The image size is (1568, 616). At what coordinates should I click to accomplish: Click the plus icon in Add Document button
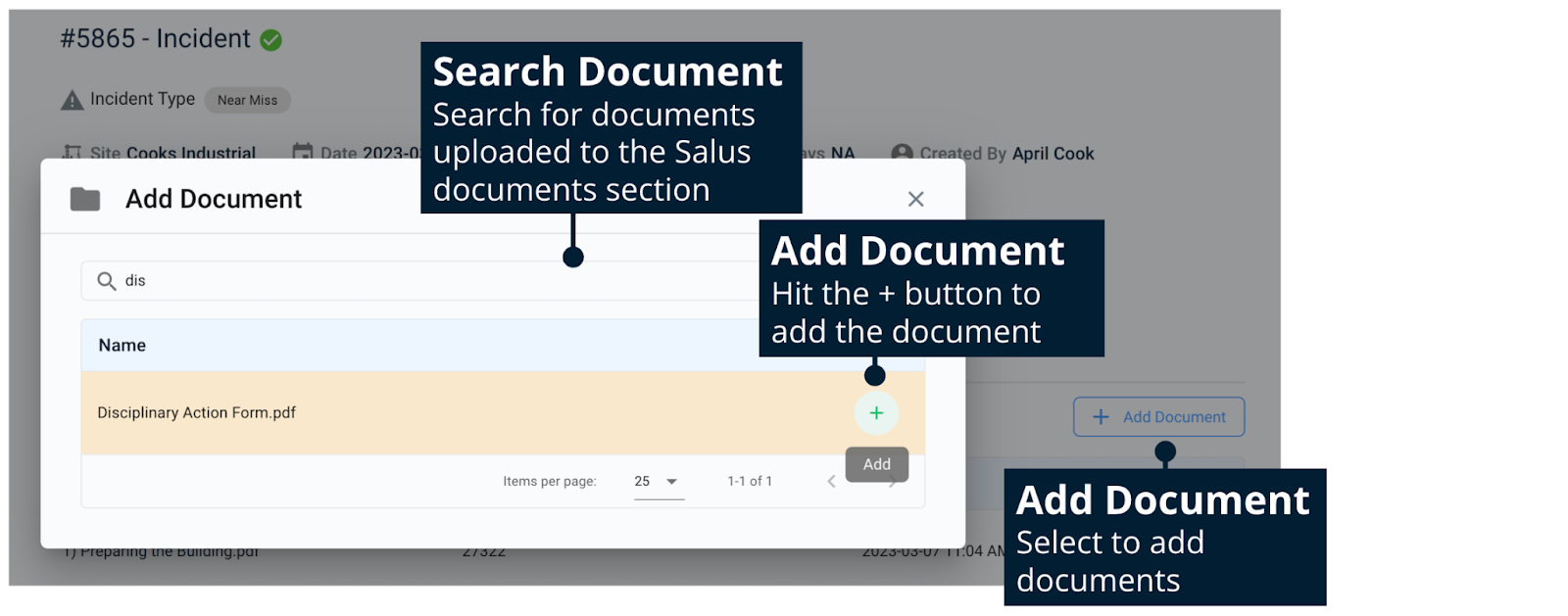pyautogui.click(x=1101, y=417)
